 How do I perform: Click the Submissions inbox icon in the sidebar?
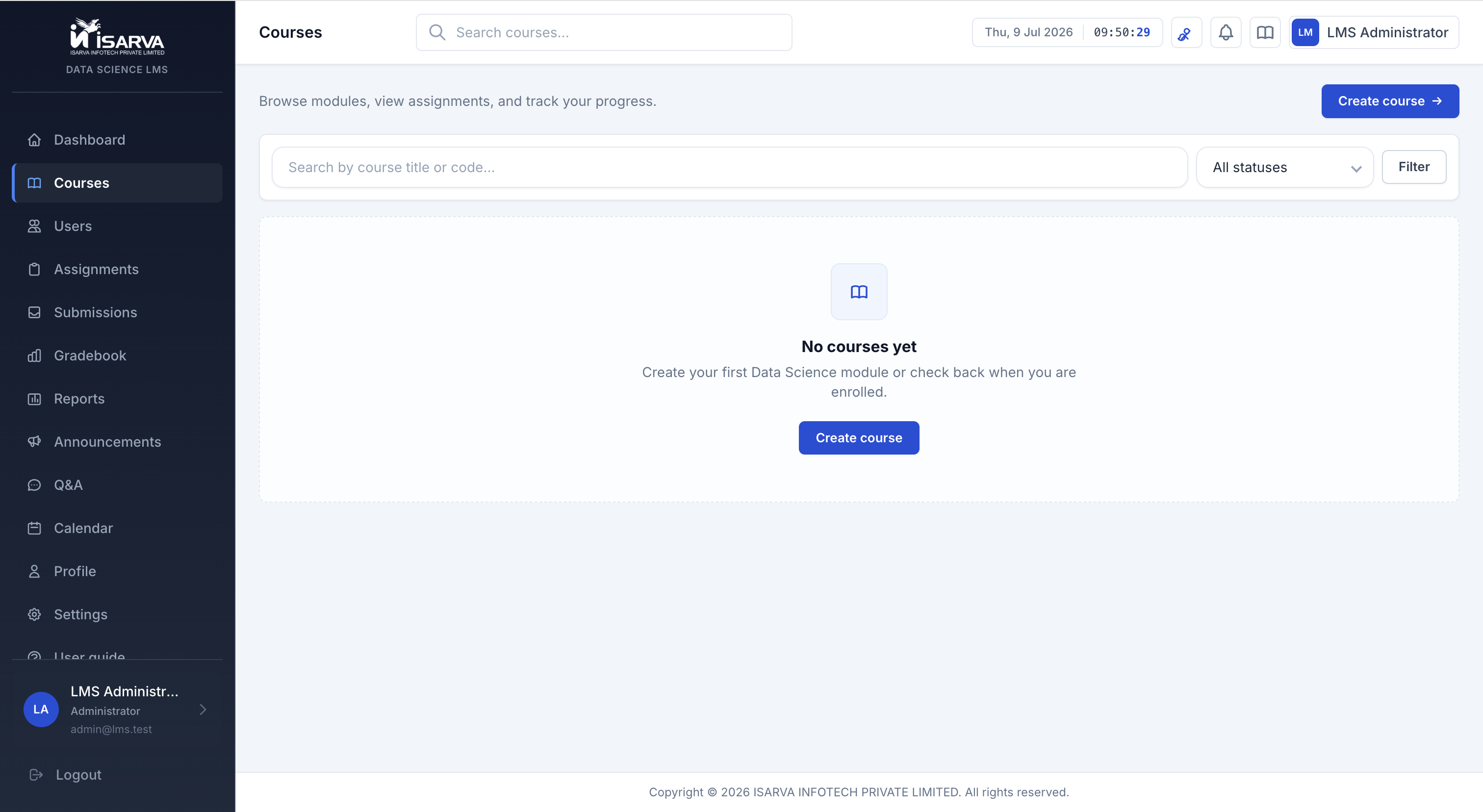[34, 312]
